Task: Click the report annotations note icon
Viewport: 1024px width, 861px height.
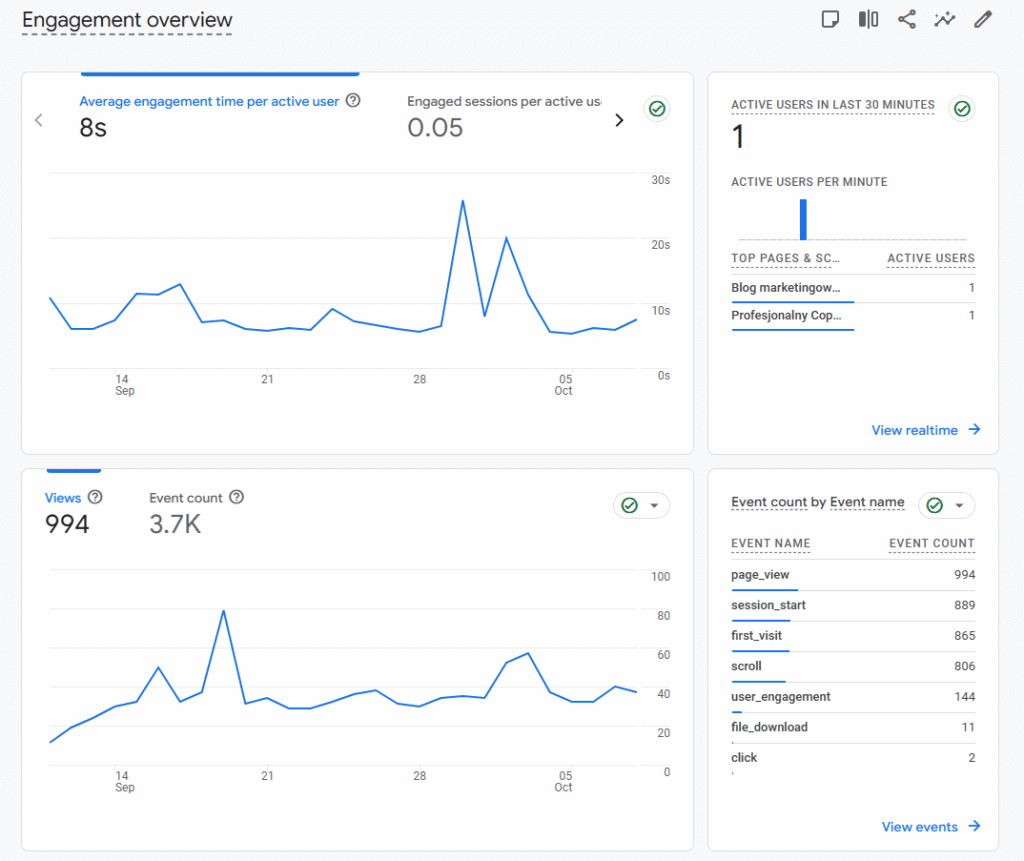Action: 830,20
